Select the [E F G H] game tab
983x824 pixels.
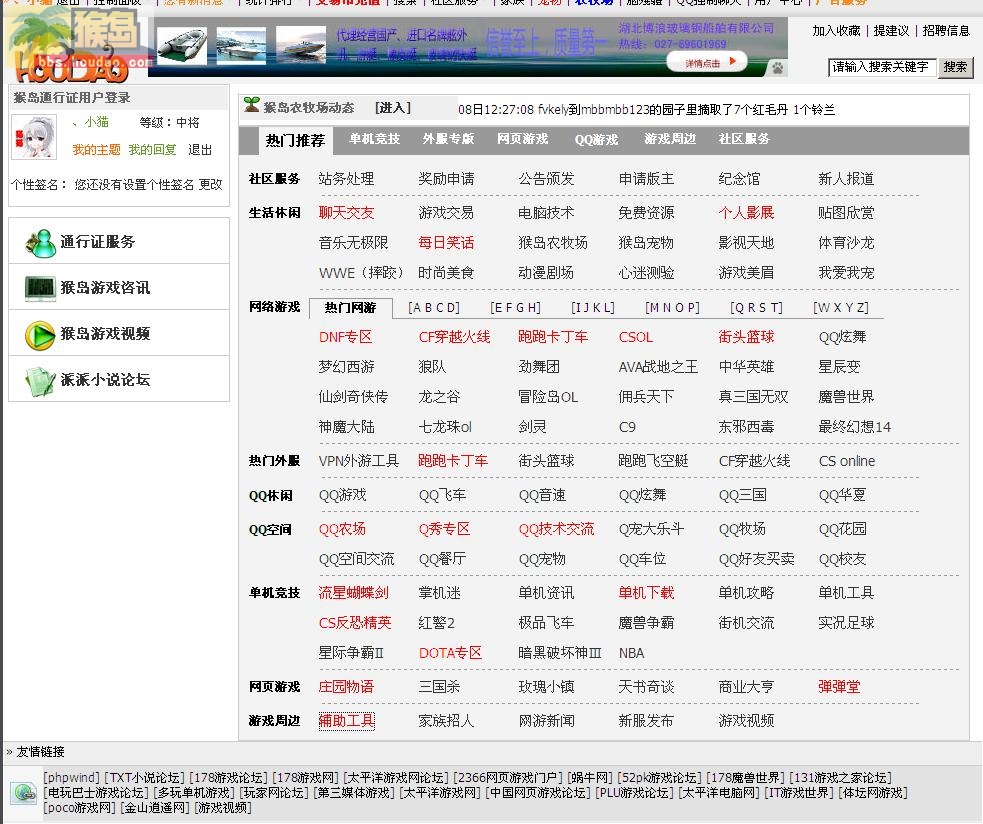pyautogui.click(x=515, y=308)
